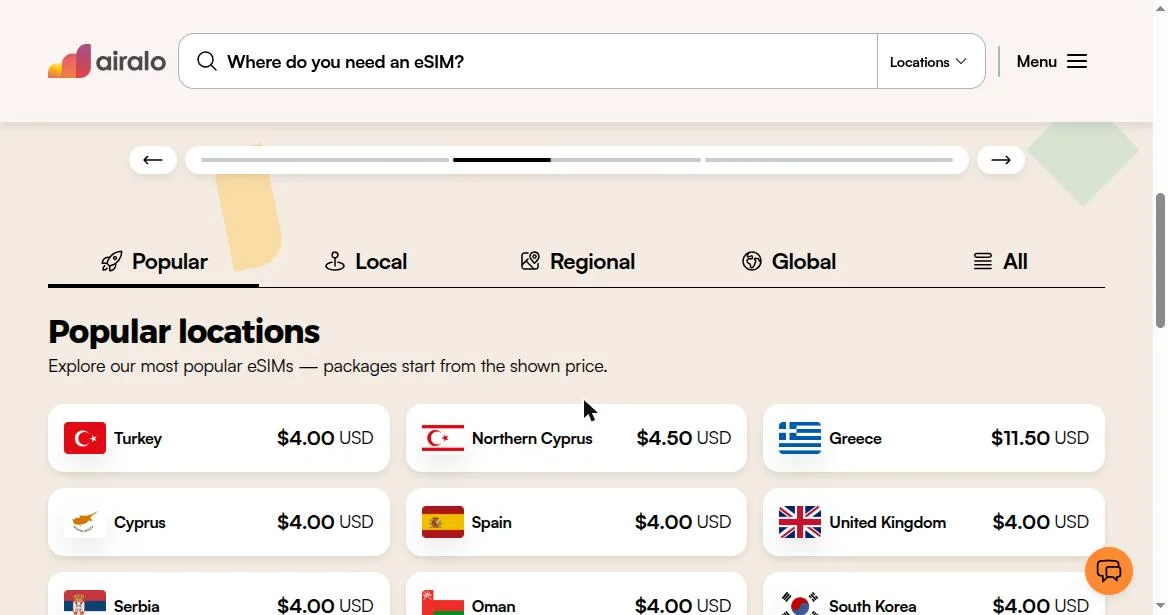Switch to the Local tab
This screenshot has width=1168, height=615.
click(366, 261)
